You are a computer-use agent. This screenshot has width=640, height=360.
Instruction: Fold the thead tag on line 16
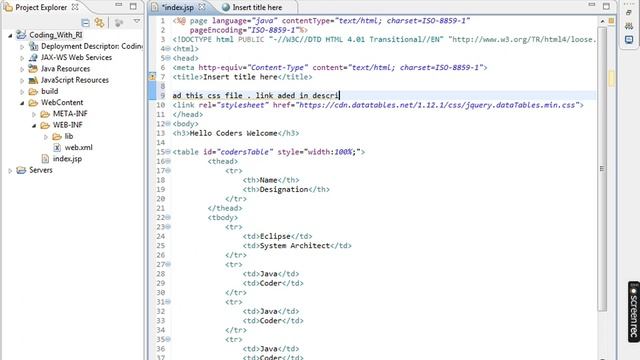tap(168, 161)
